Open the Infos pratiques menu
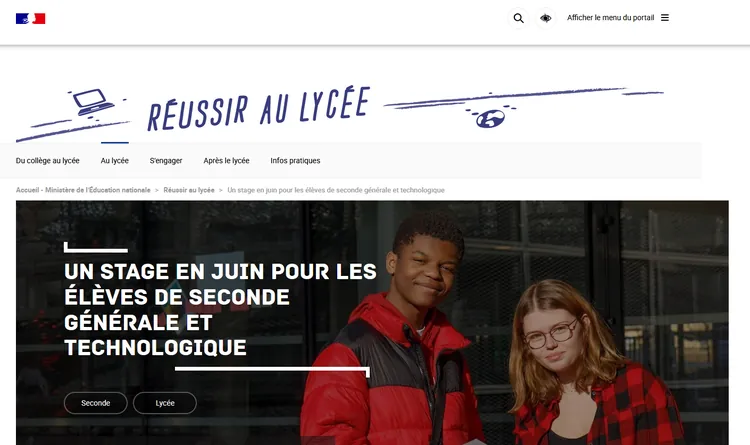 (x=295, y=161)
